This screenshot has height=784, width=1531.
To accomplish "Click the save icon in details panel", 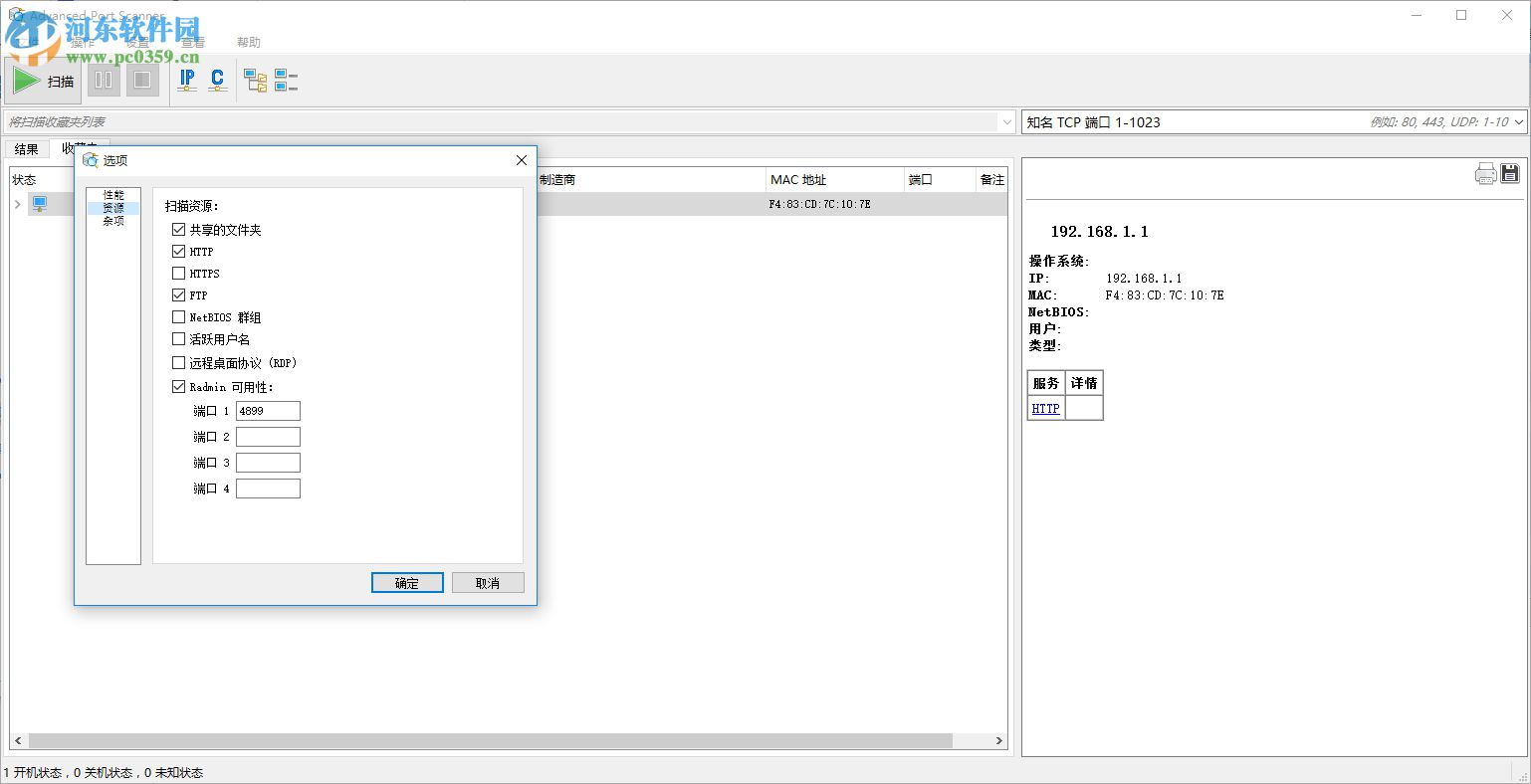I will coord(1509,172).
